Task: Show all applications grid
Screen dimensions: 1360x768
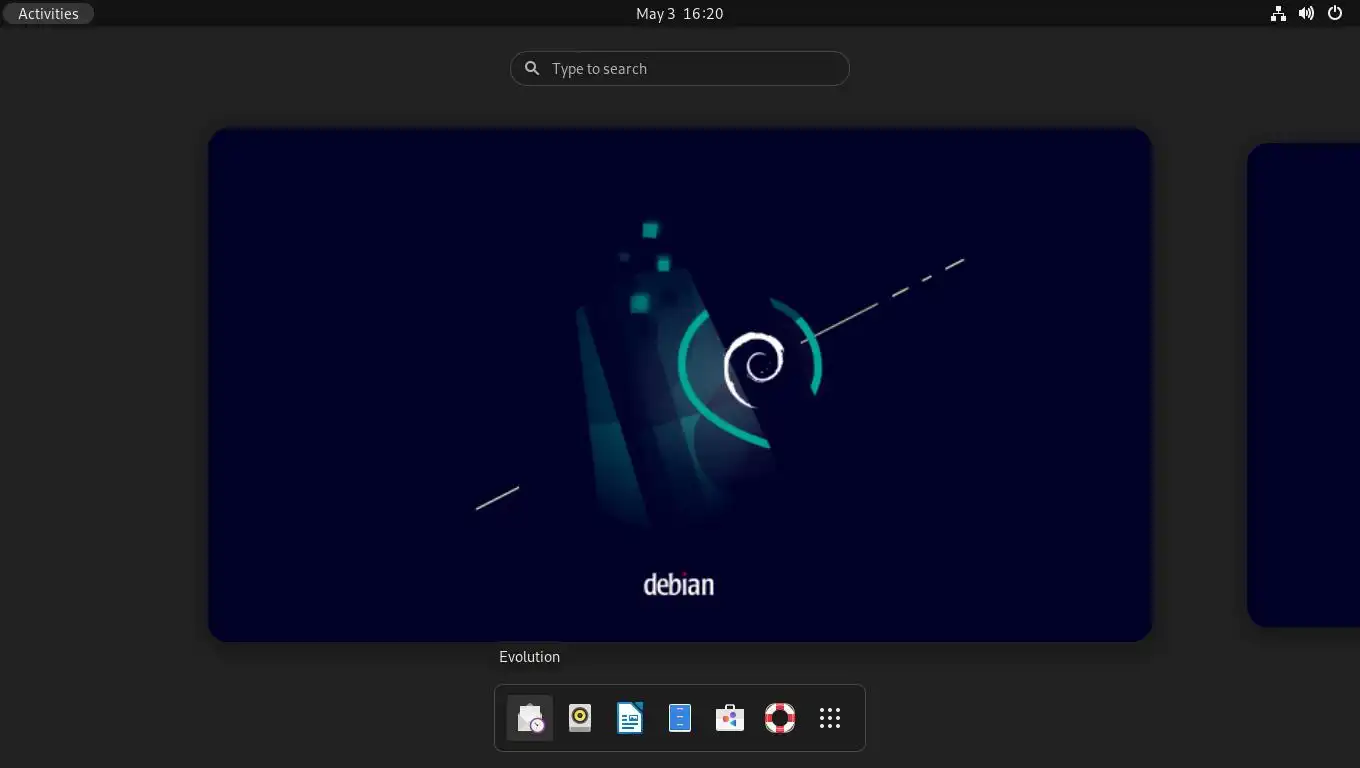Action: tap(830, 718)
